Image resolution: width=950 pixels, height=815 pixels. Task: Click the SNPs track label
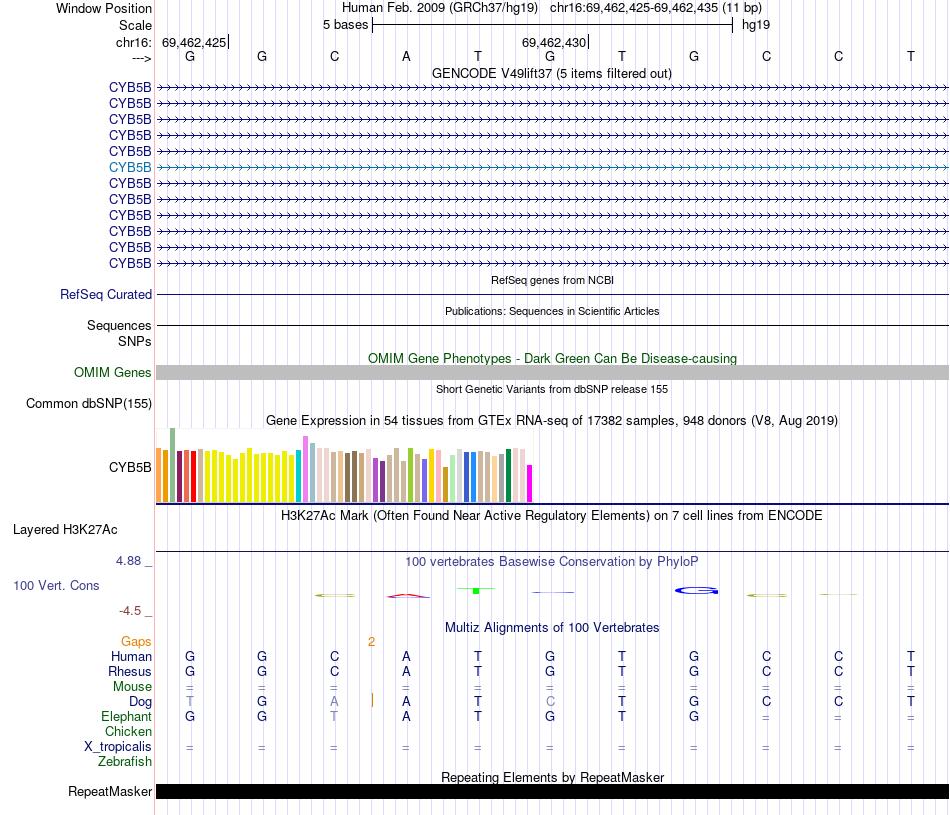tap(135, 341)
